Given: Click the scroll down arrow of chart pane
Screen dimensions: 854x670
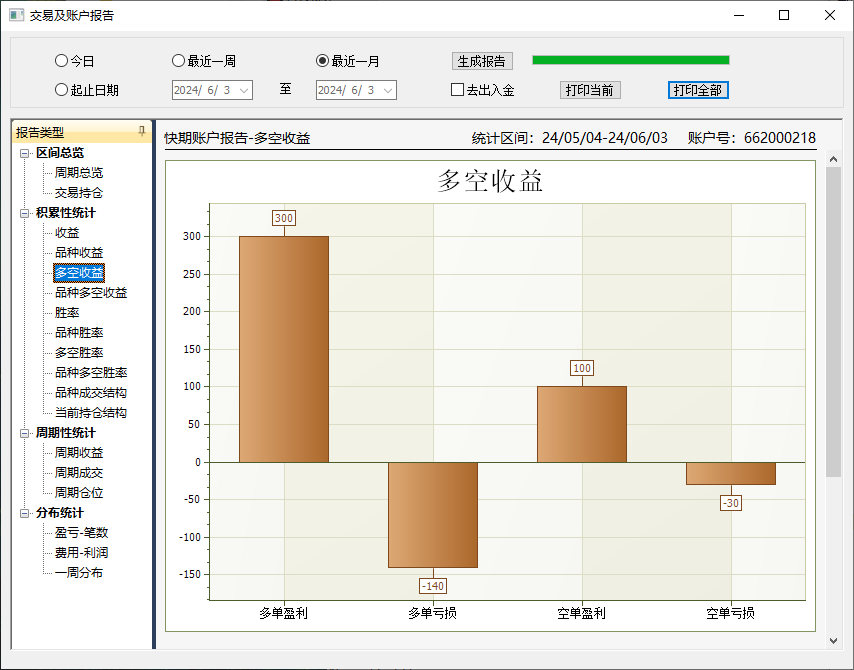Looking at the screenshot, I should [834, 640].
